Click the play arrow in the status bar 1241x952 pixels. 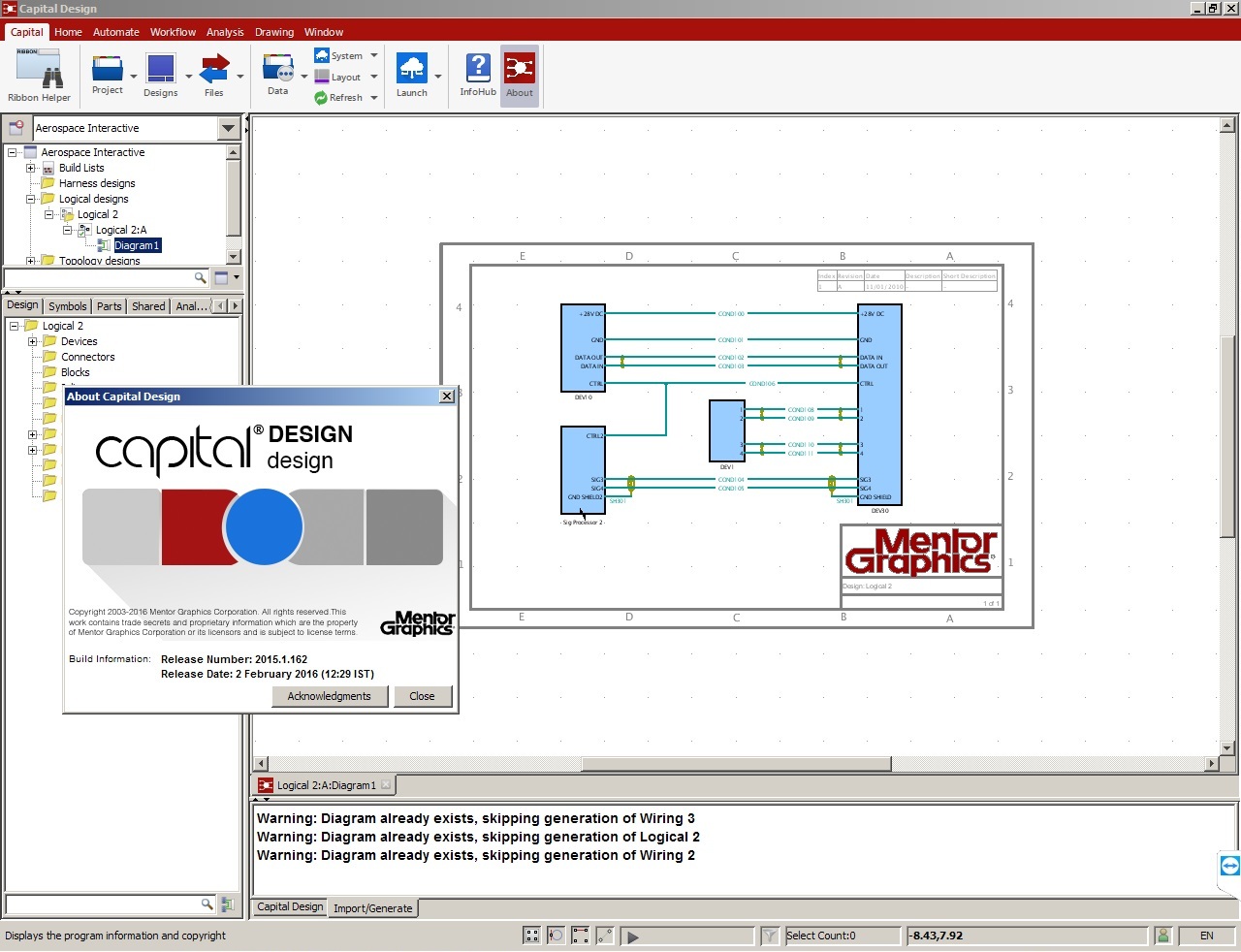coord(633,936)
